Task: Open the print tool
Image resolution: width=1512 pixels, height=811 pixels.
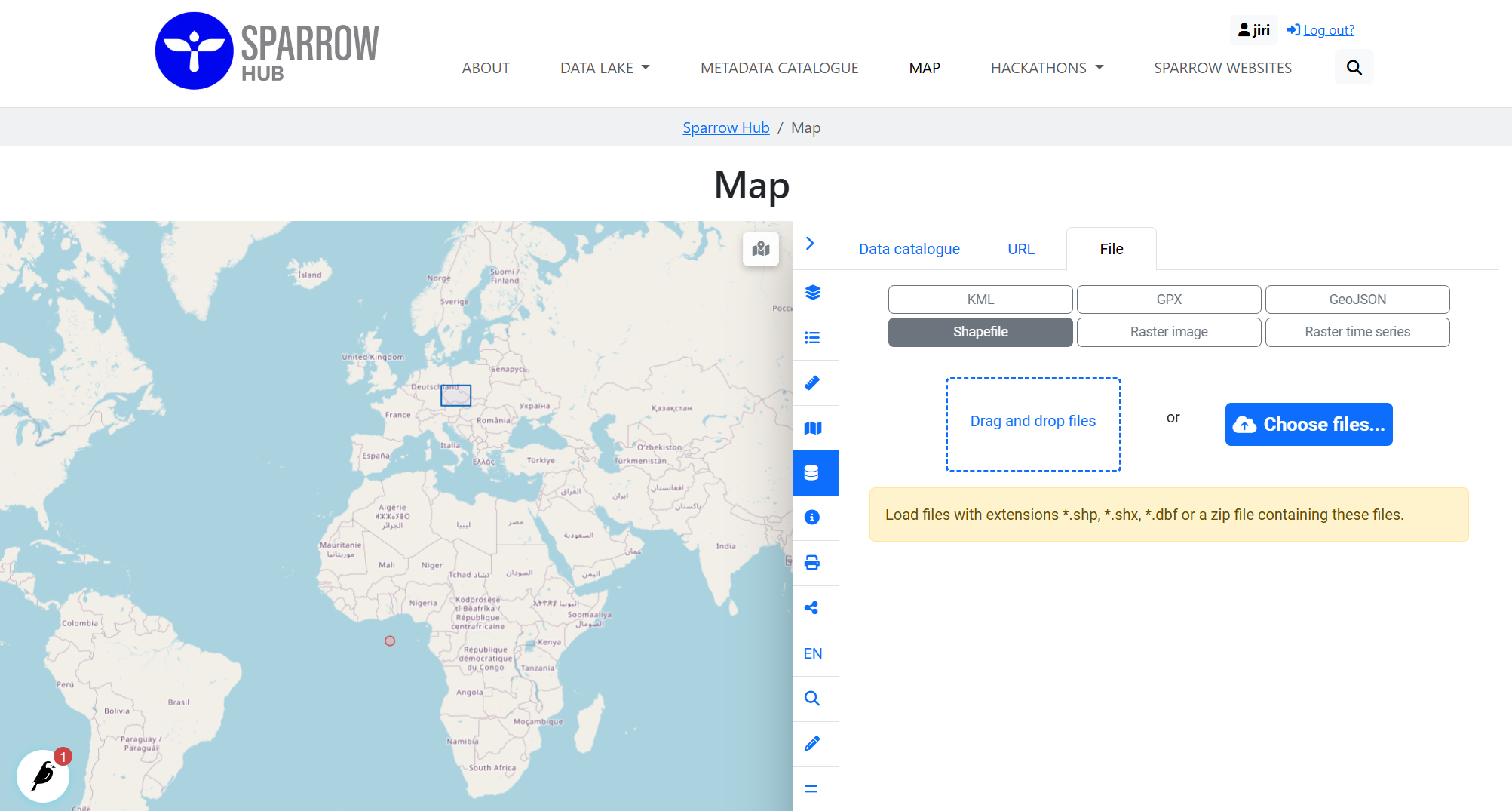Action: click(814, 563)
